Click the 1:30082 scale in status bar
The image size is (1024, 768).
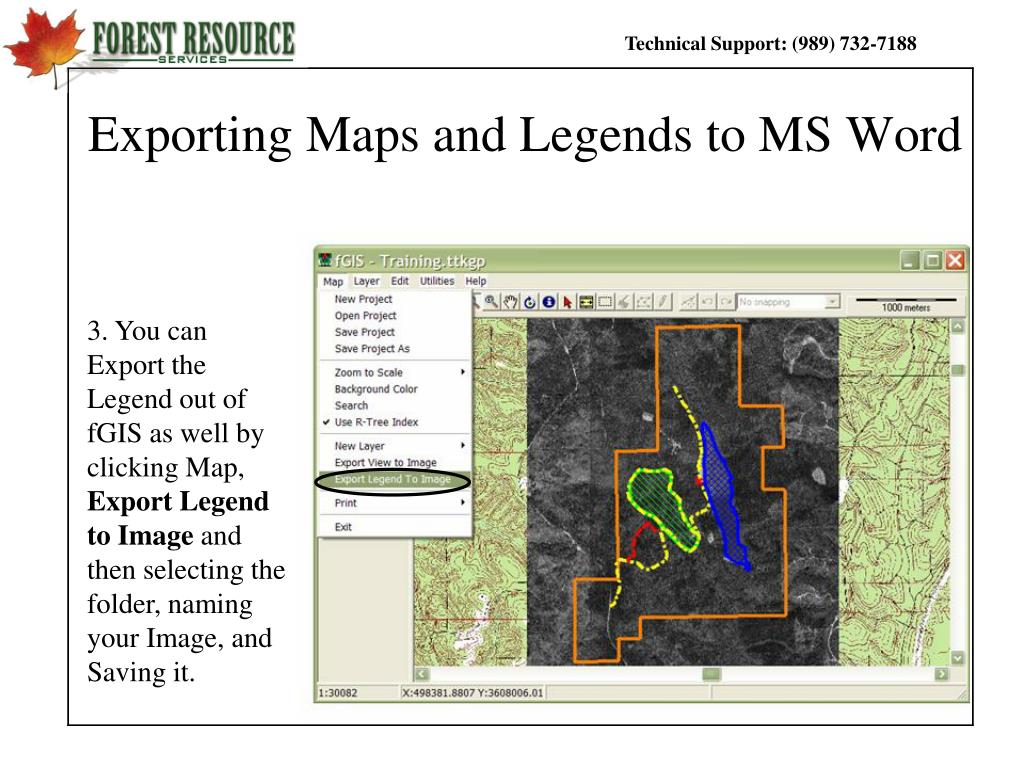point(338,693)
